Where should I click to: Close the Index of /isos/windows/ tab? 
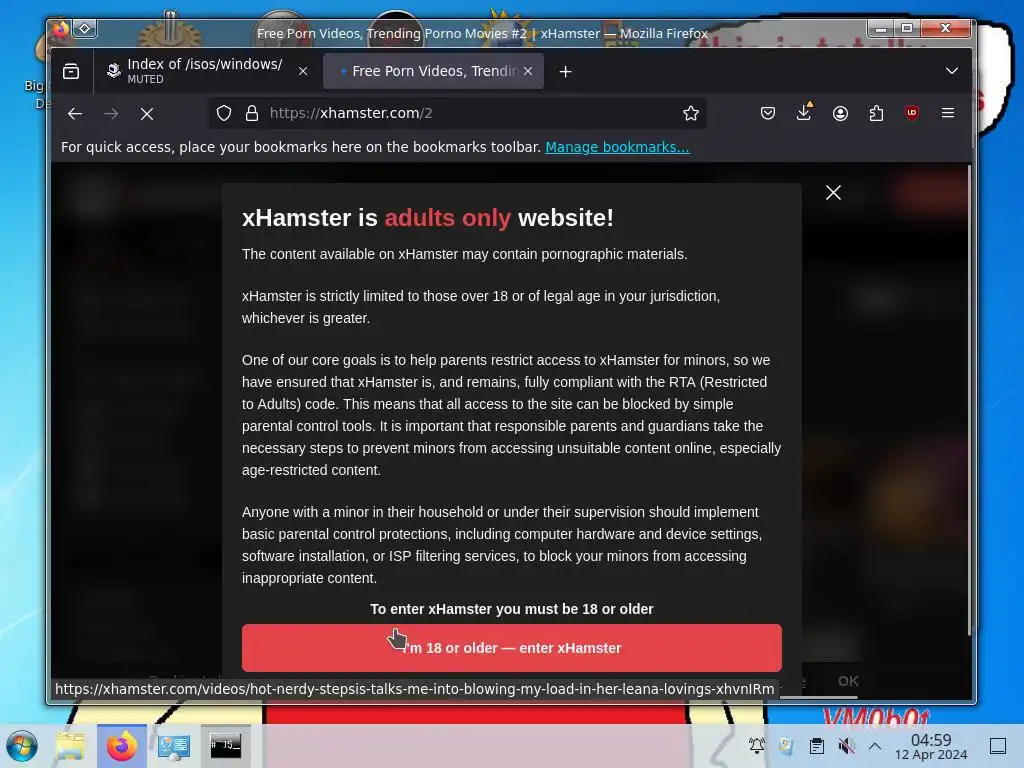tap(303, 71)
